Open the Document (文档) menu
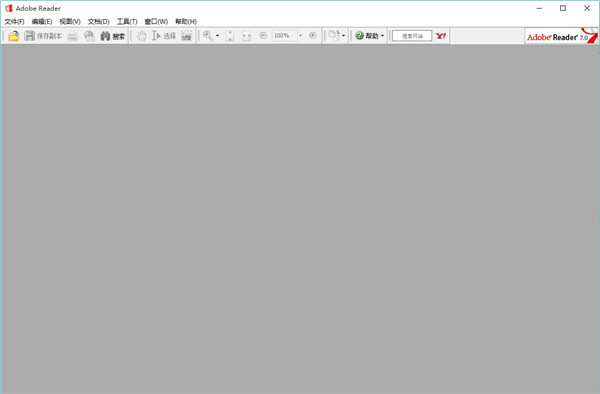The height and width of the screenshot is (394, 600). coord(98,21)
